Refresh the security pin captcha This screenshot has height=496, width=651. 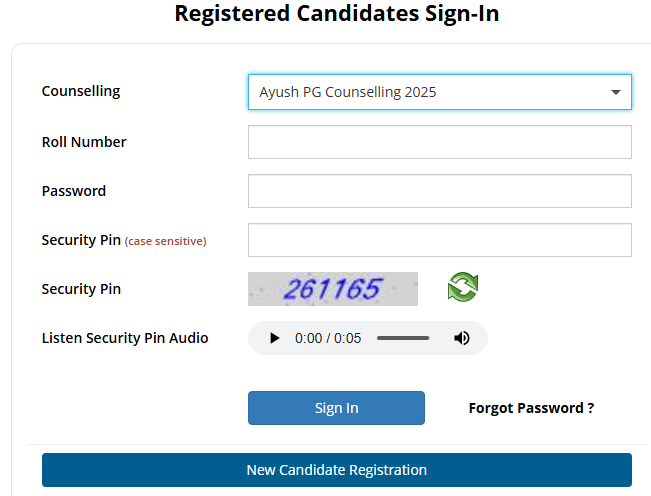pyautogui.click(x=463, y=288)
